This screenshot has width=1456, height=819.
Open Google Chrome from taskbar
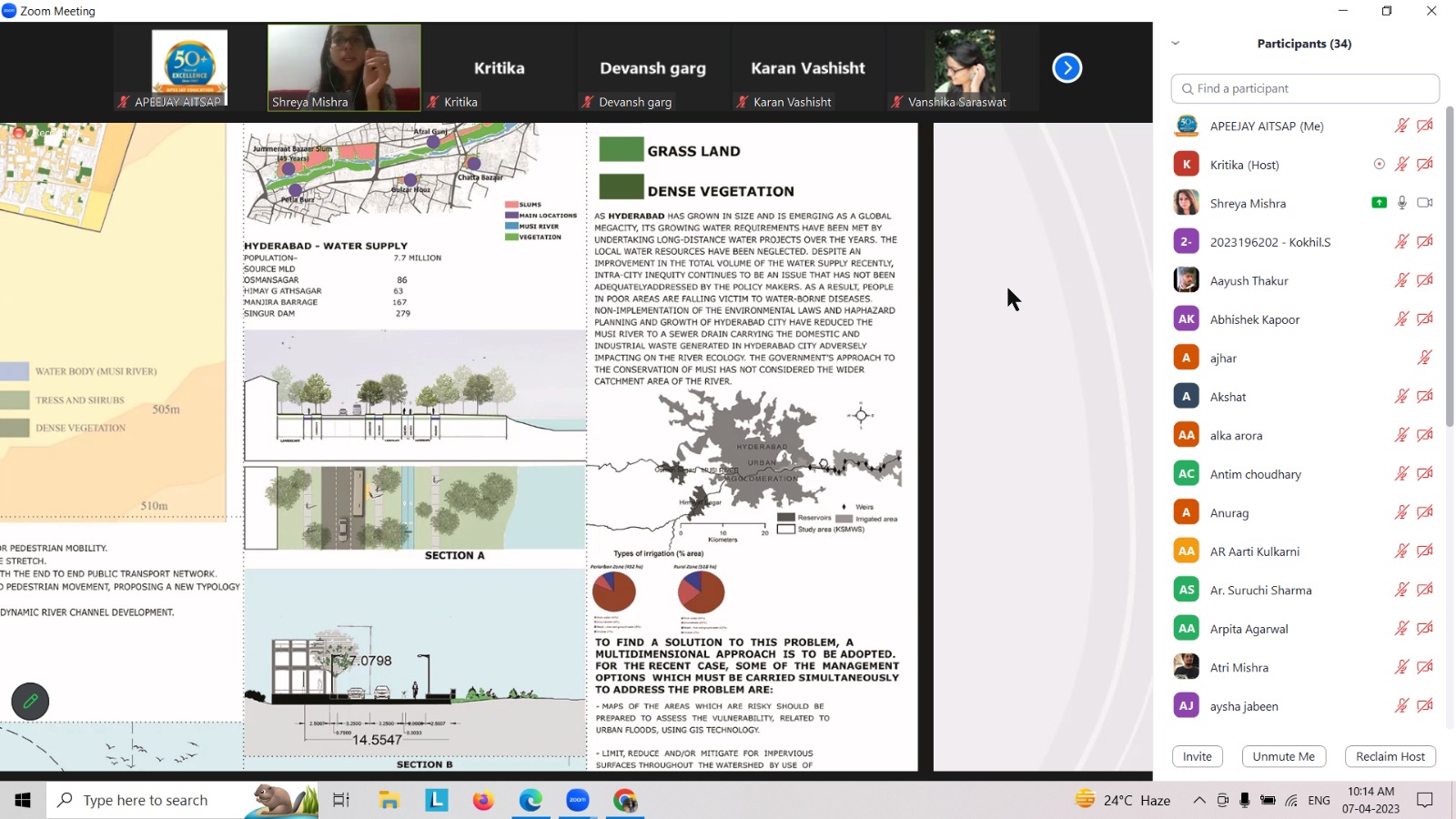click(x=625, y=800)
